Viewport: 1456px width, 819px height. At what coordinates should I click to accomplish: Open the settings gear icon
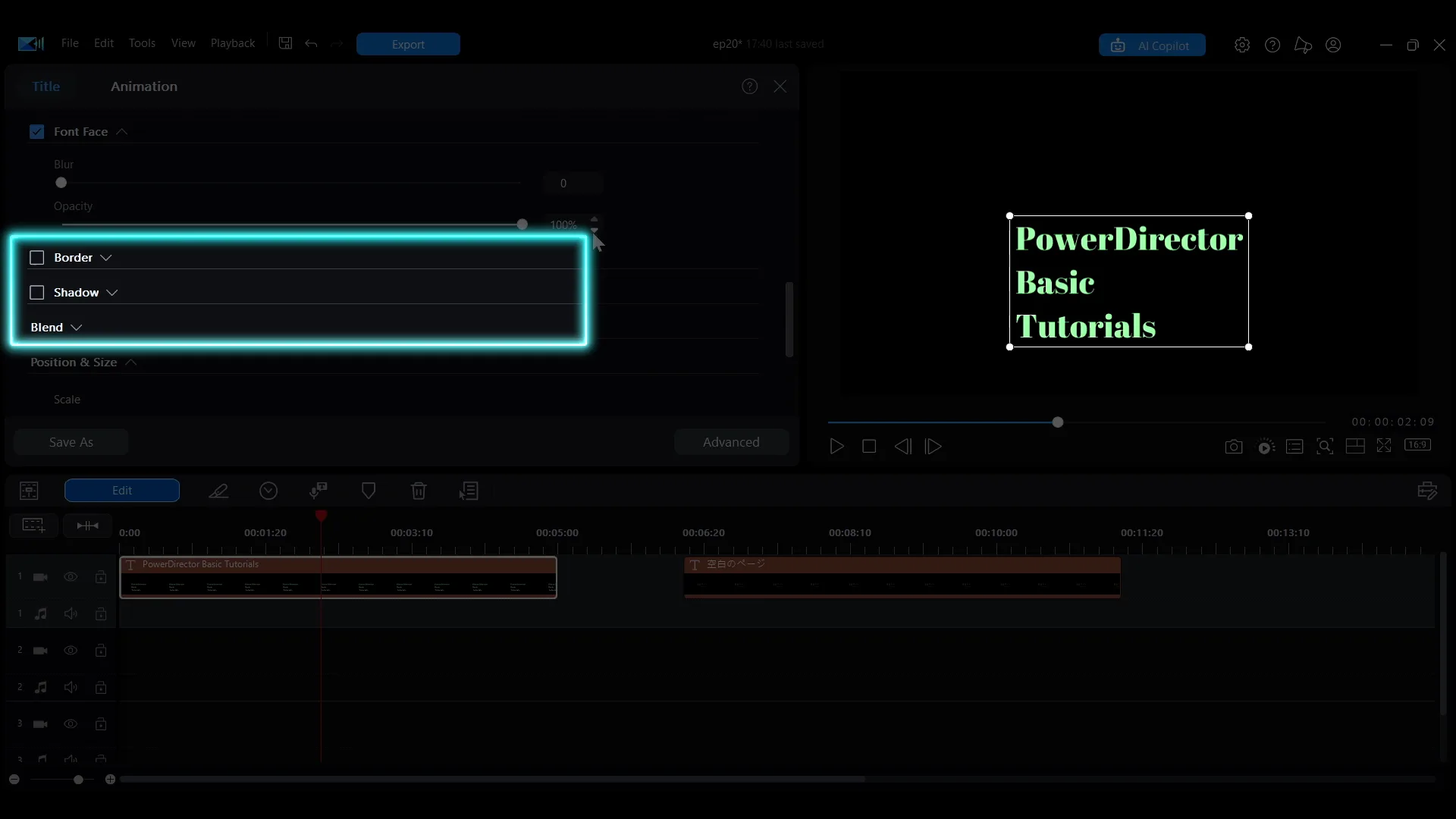1241,45
